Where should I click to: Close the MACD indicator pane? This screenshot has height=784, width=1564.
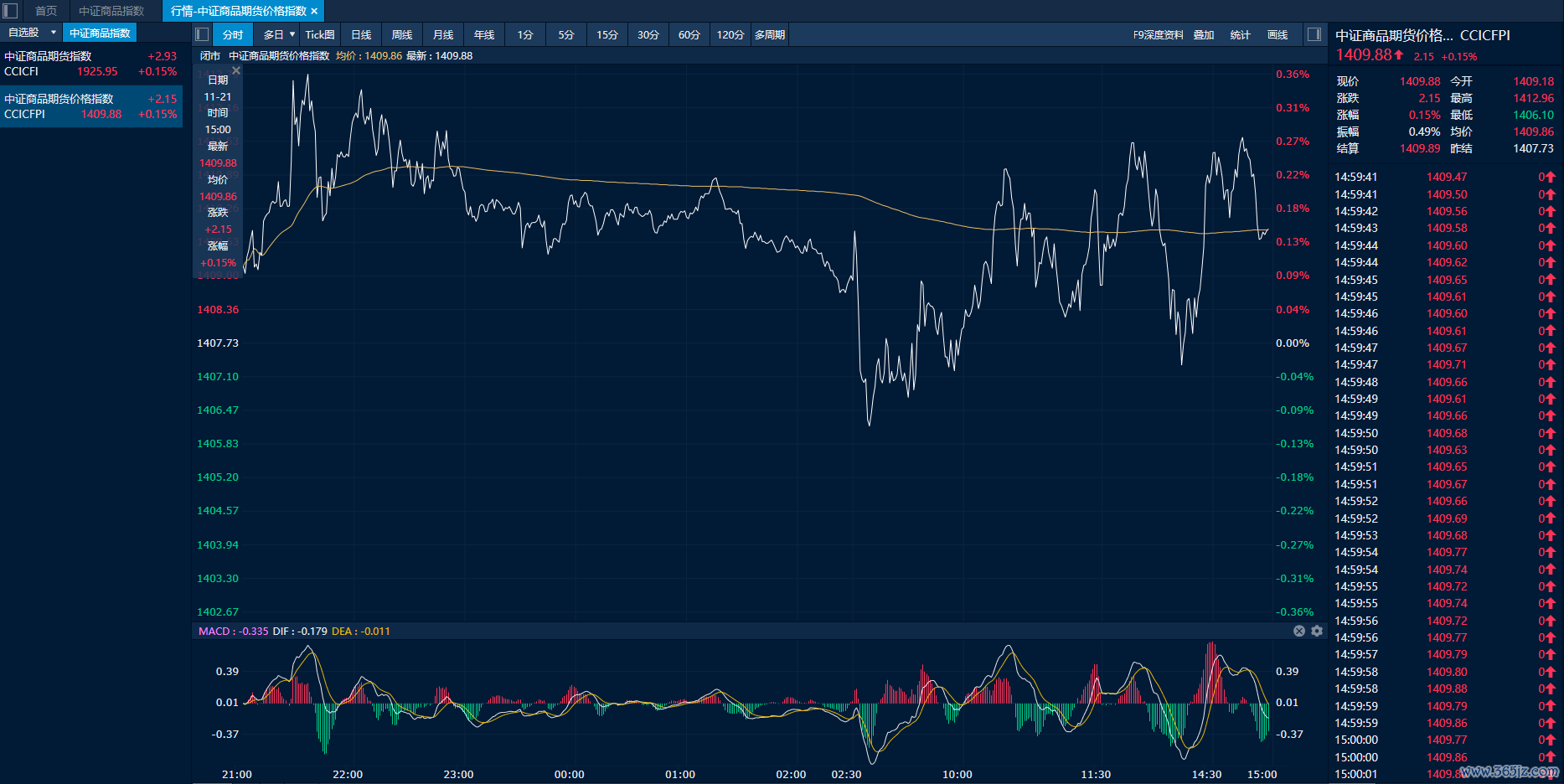click(x=1299, y=631)
